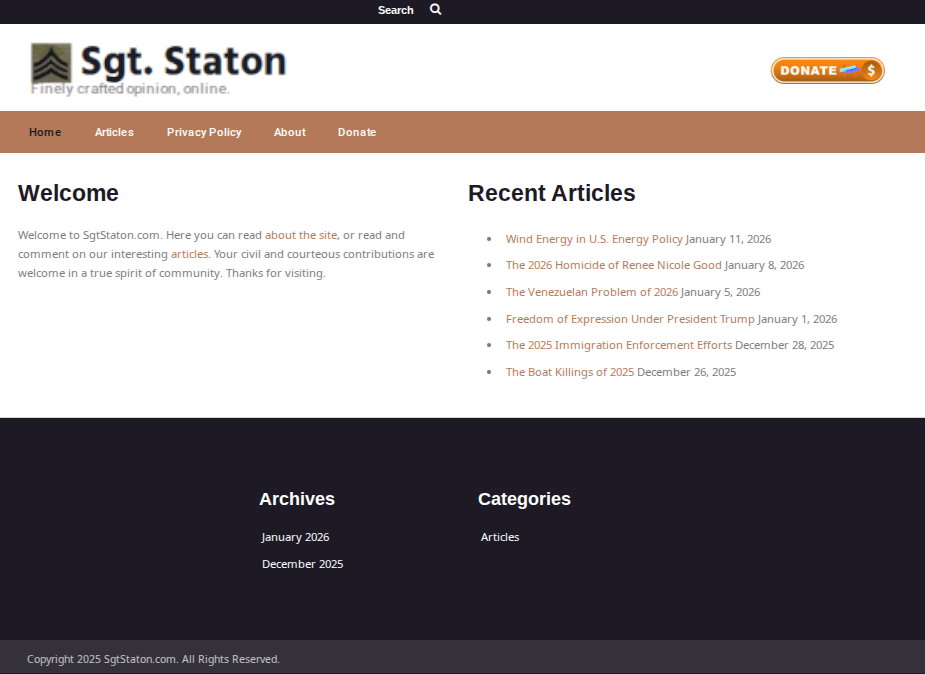Open the Home menu item
925x674 pixels.
pos(45,131)
